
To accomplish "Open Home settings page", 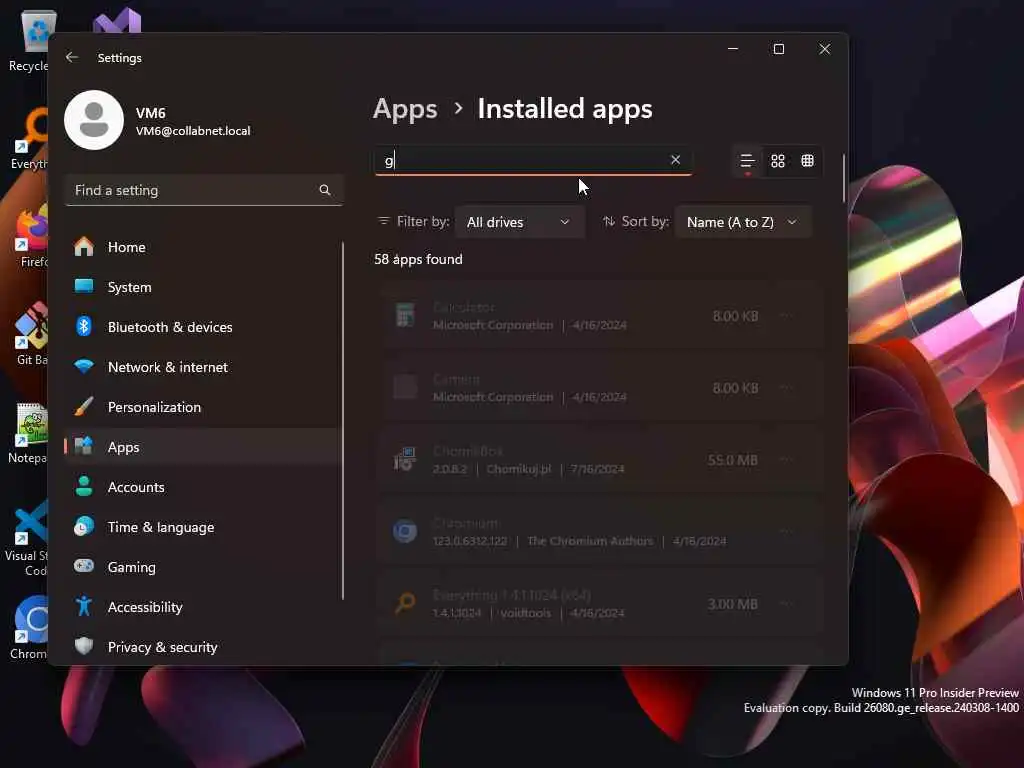I will [202, 247].
